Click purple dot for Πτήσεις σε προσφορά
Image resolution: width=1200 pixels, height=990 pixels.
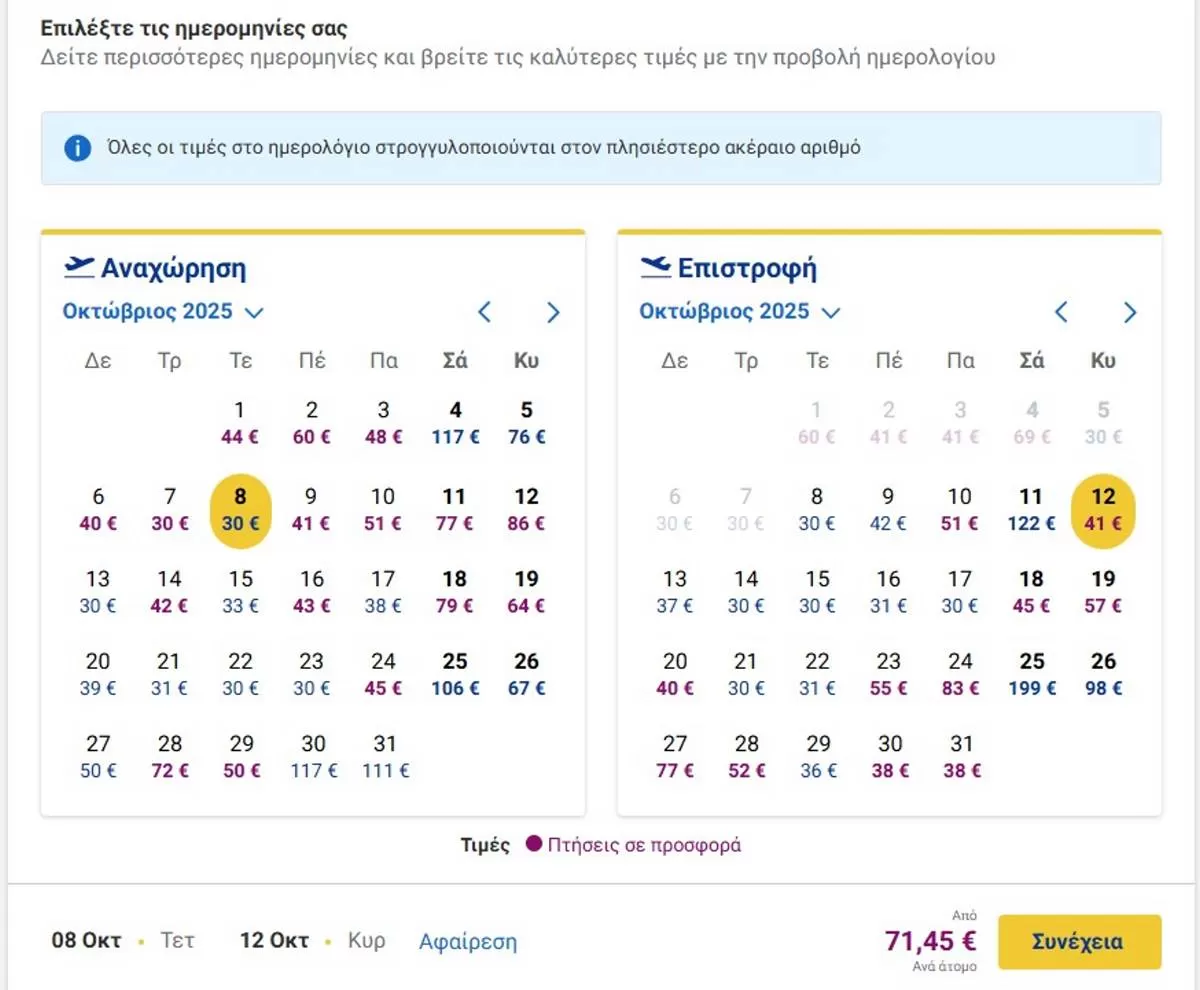point(533,845)
